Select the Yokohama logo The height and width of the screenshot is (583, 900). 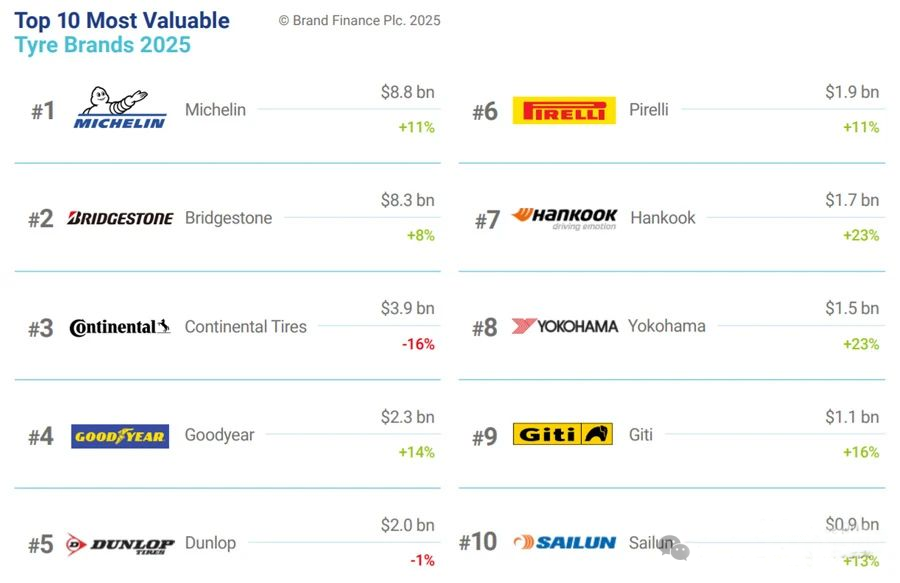pyautogui.click(x=565, y=326)
